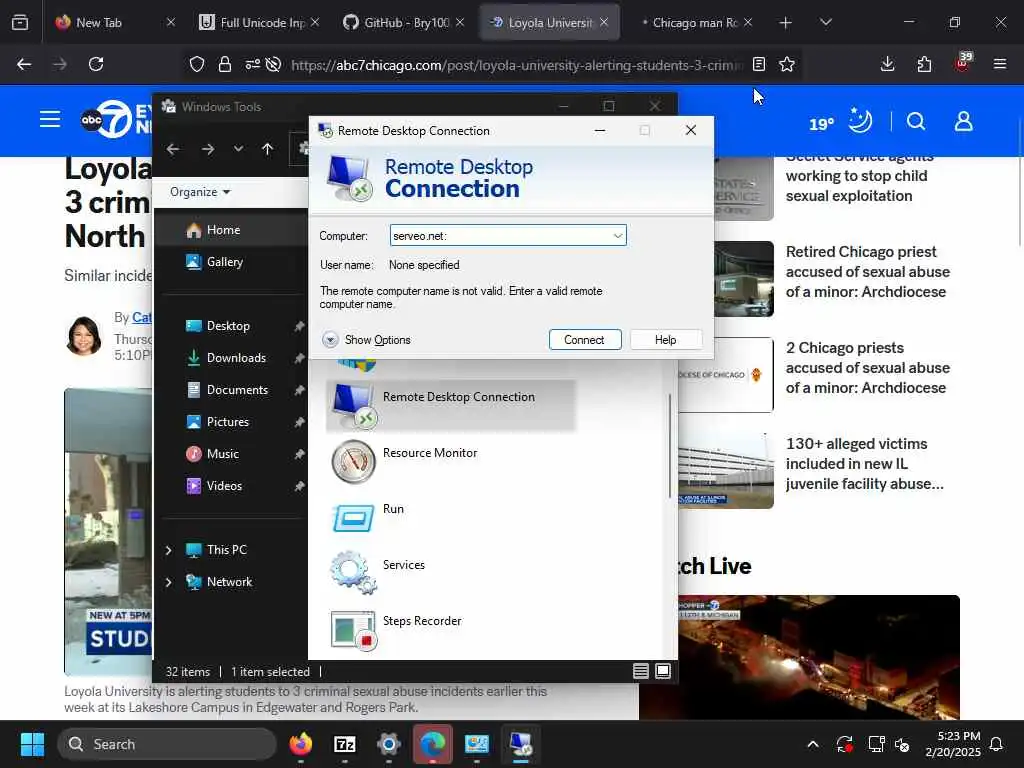Image resolution: width=1024 pixels, height=768 pixels.
Task: Open Windows Start menu
Action: [x=32, y=744]
